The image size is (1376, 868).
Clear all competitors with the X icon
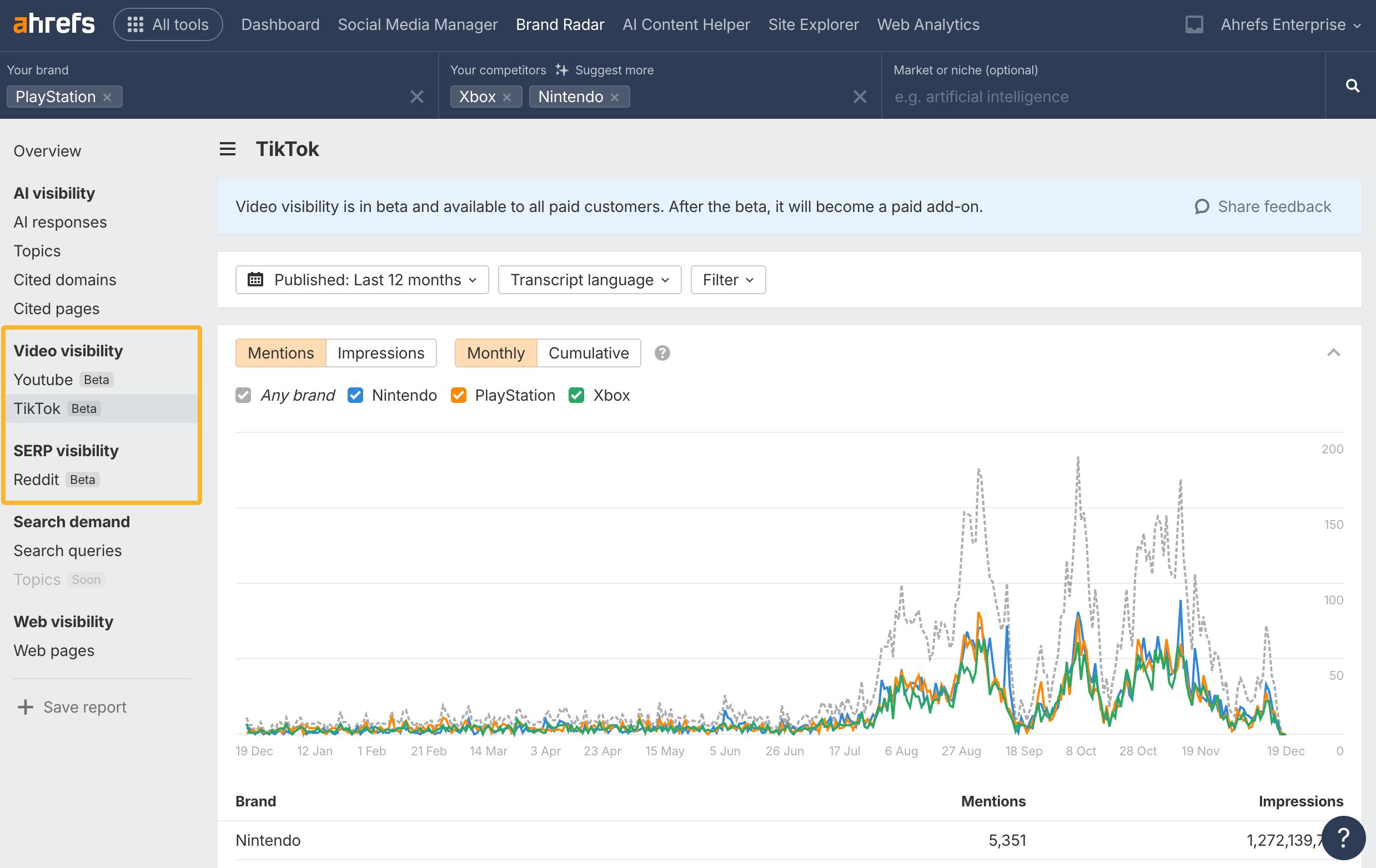tap(860, 97)
